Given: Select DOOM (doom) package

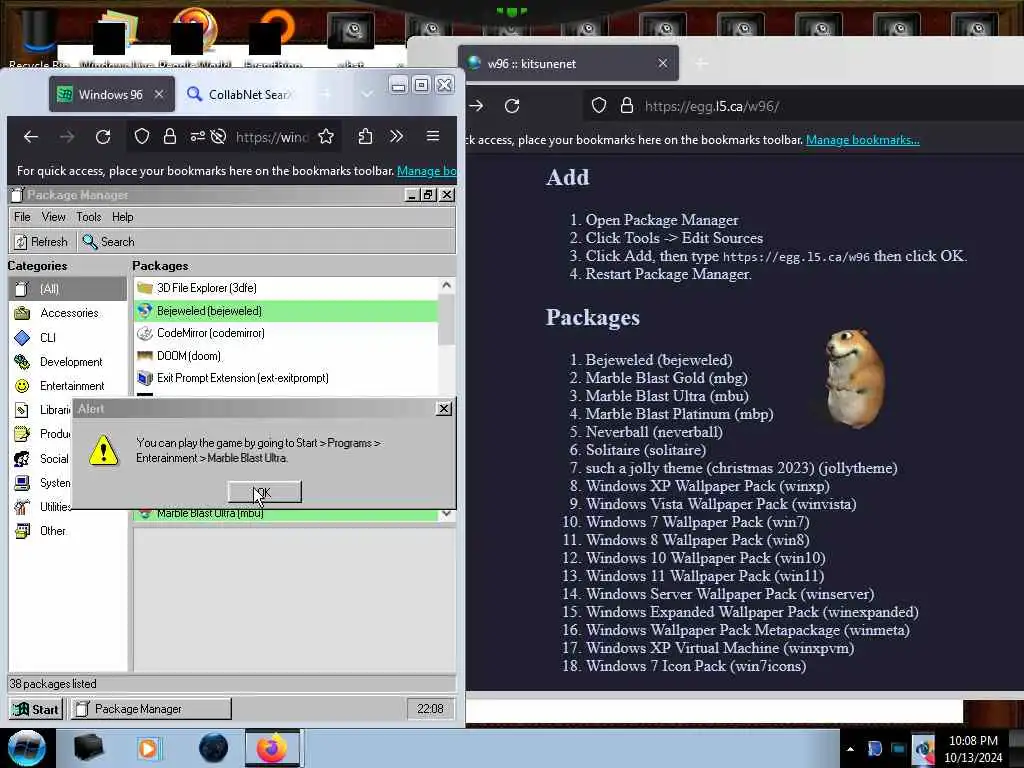Looking at the screenshot, I should (285, 356).
